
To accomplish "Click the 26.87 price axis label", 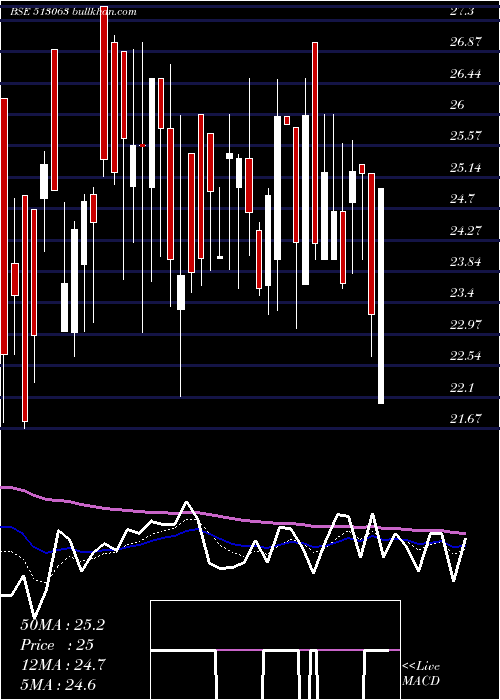I will [x=466, y=42].
